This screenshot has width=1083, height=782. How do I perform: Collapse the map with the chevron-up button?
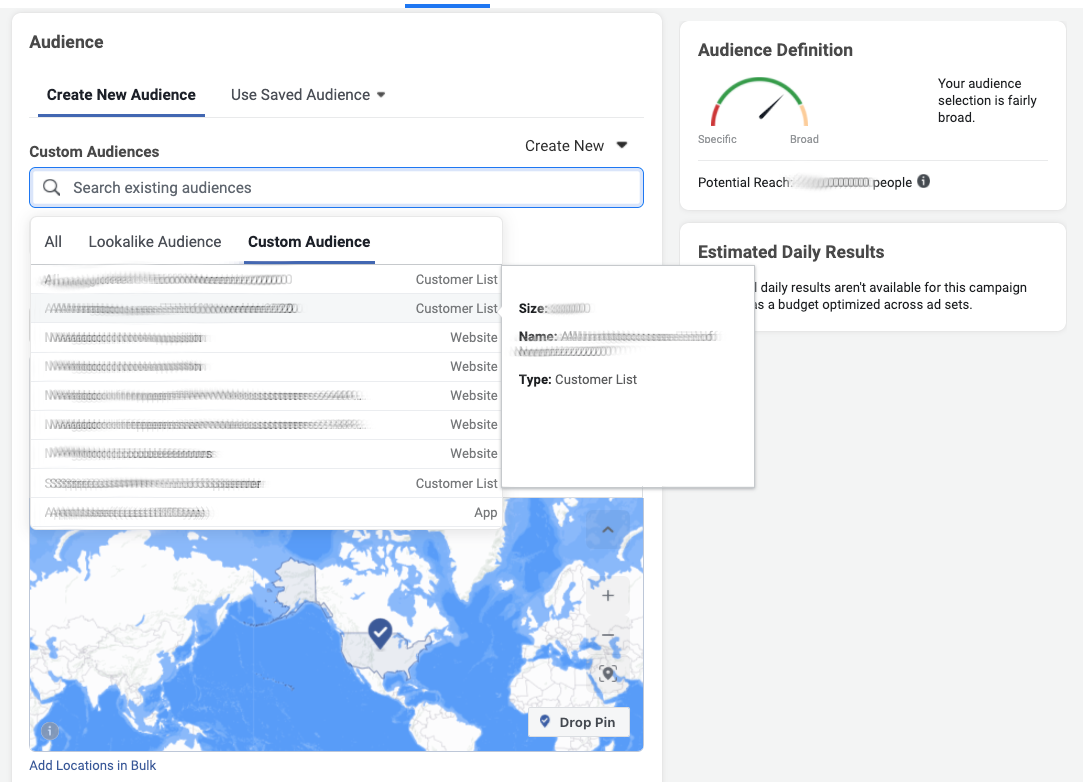tap(608, 530)
